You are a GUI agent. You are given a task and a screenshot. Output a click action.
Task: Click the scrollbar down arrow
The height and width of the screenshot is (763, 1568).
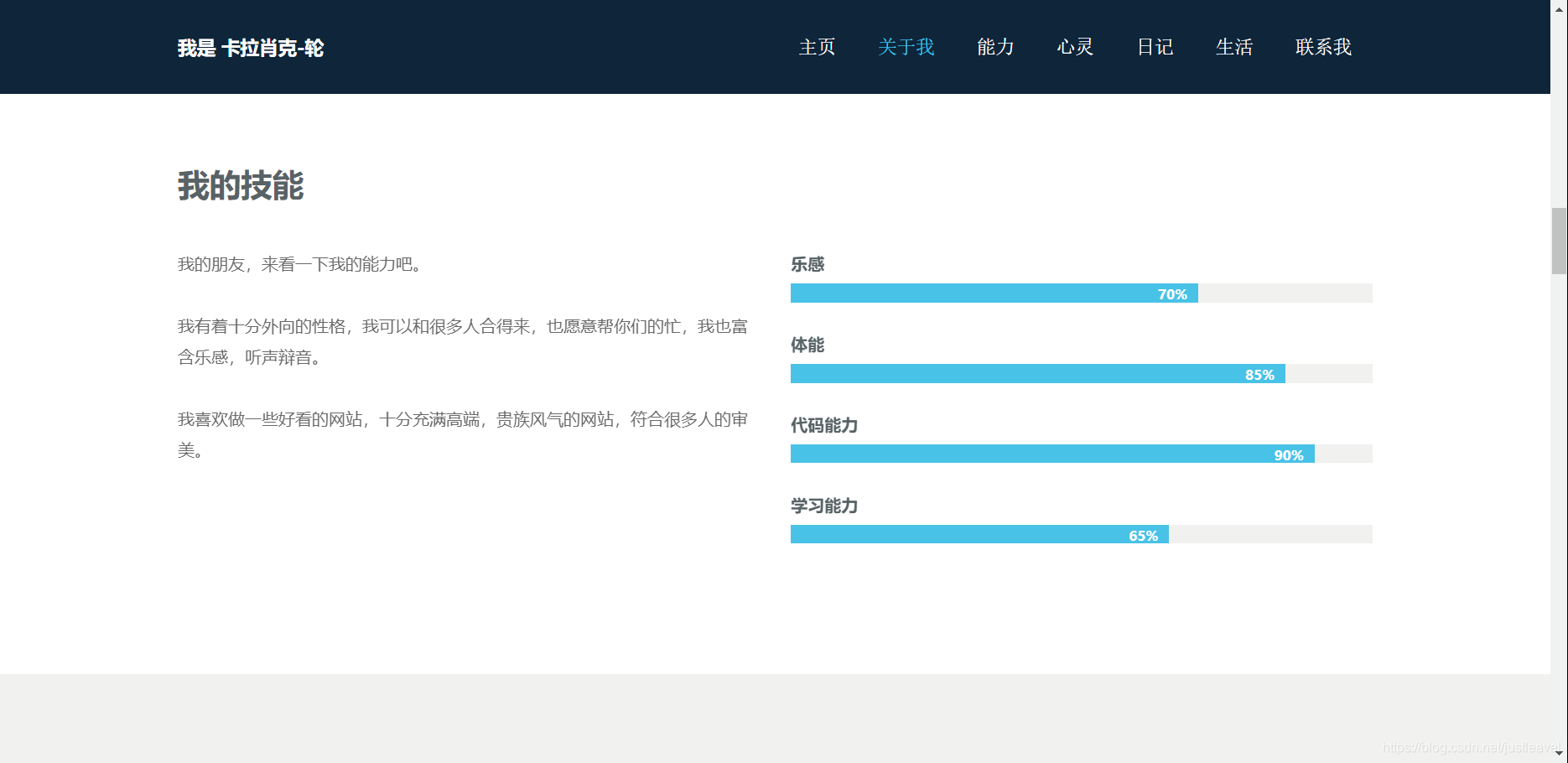(1559, 753)
